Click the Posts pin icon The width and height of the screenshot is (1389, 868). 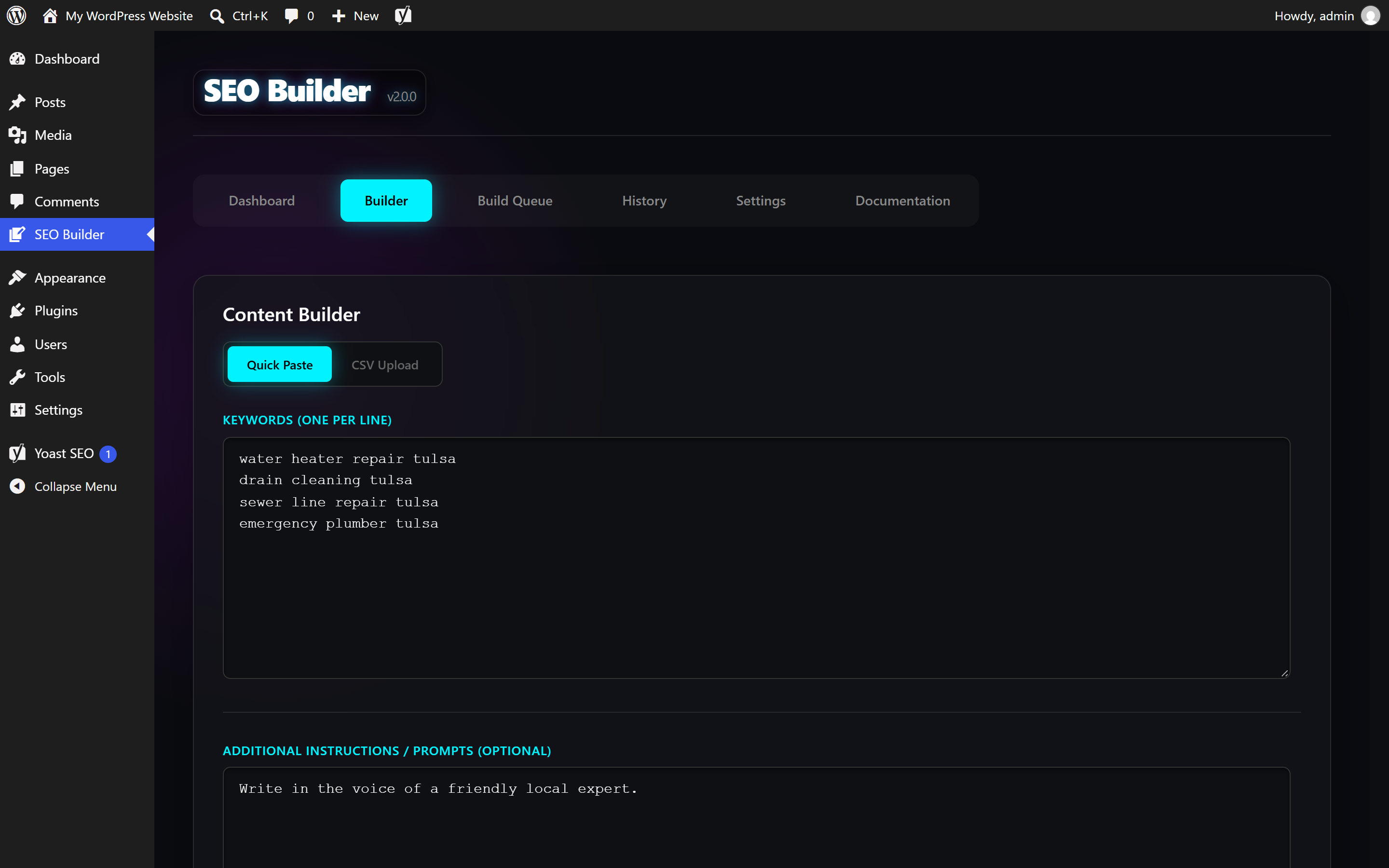(x=17, y=102)
